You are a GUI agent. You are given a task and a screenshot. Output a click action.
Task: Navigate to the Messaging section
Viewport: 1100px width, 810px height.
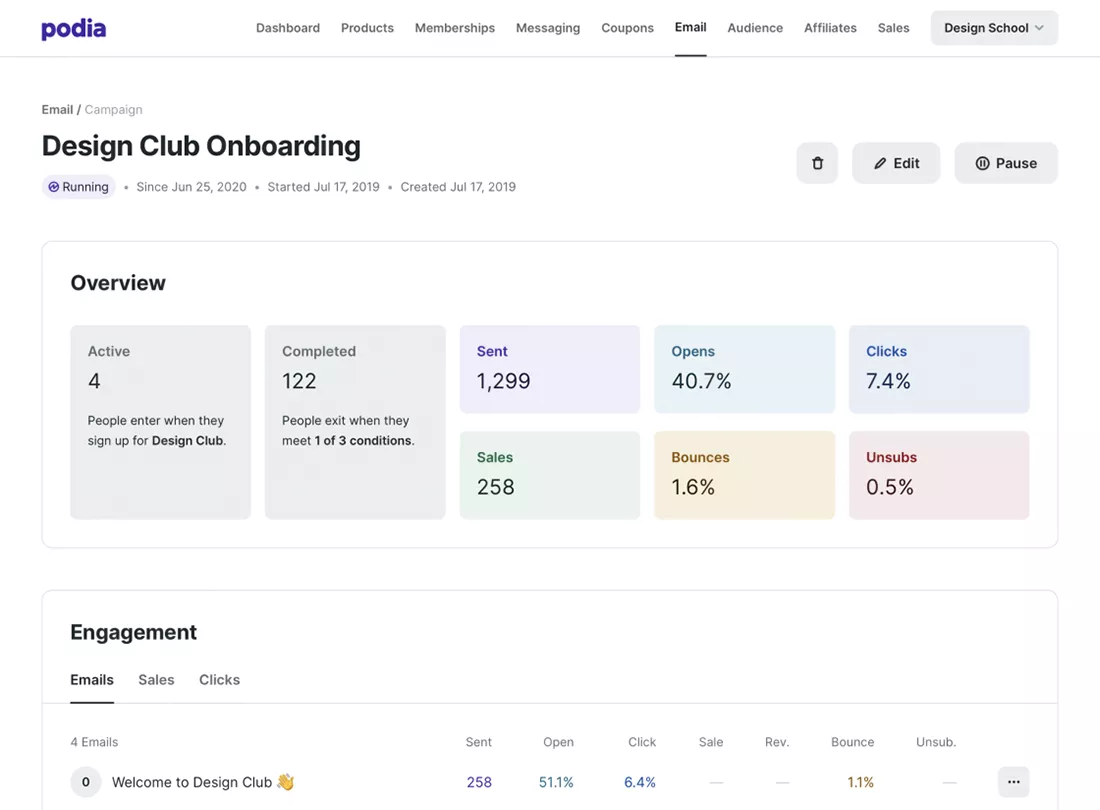pos(548,28)
